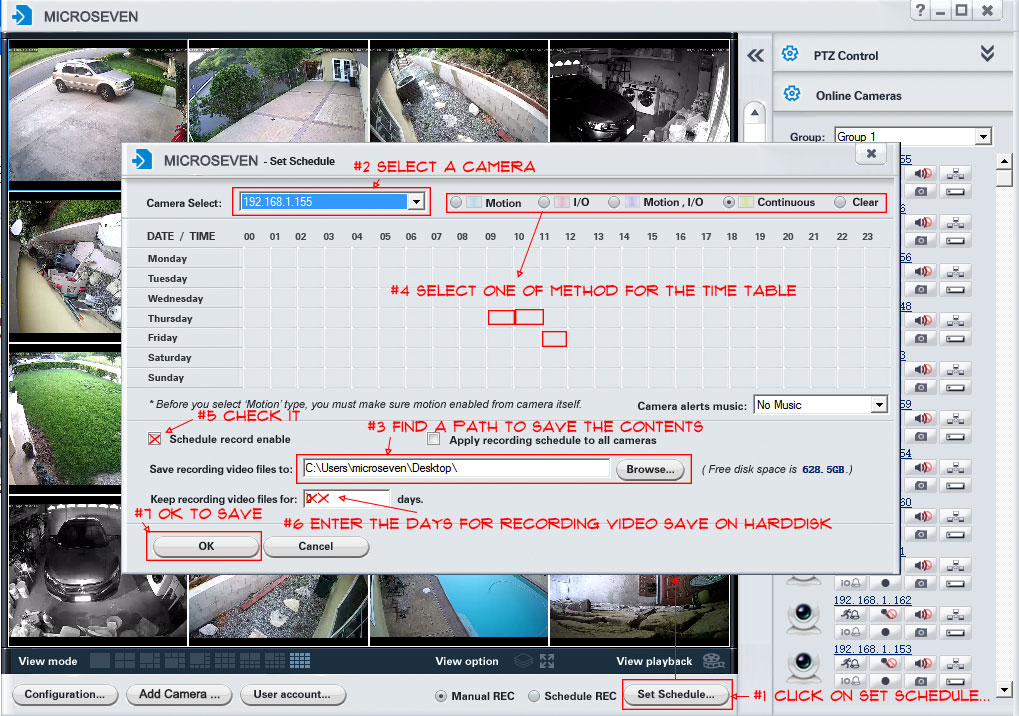Check Apply recording schedule to all cameras

[x=434, y=439]
